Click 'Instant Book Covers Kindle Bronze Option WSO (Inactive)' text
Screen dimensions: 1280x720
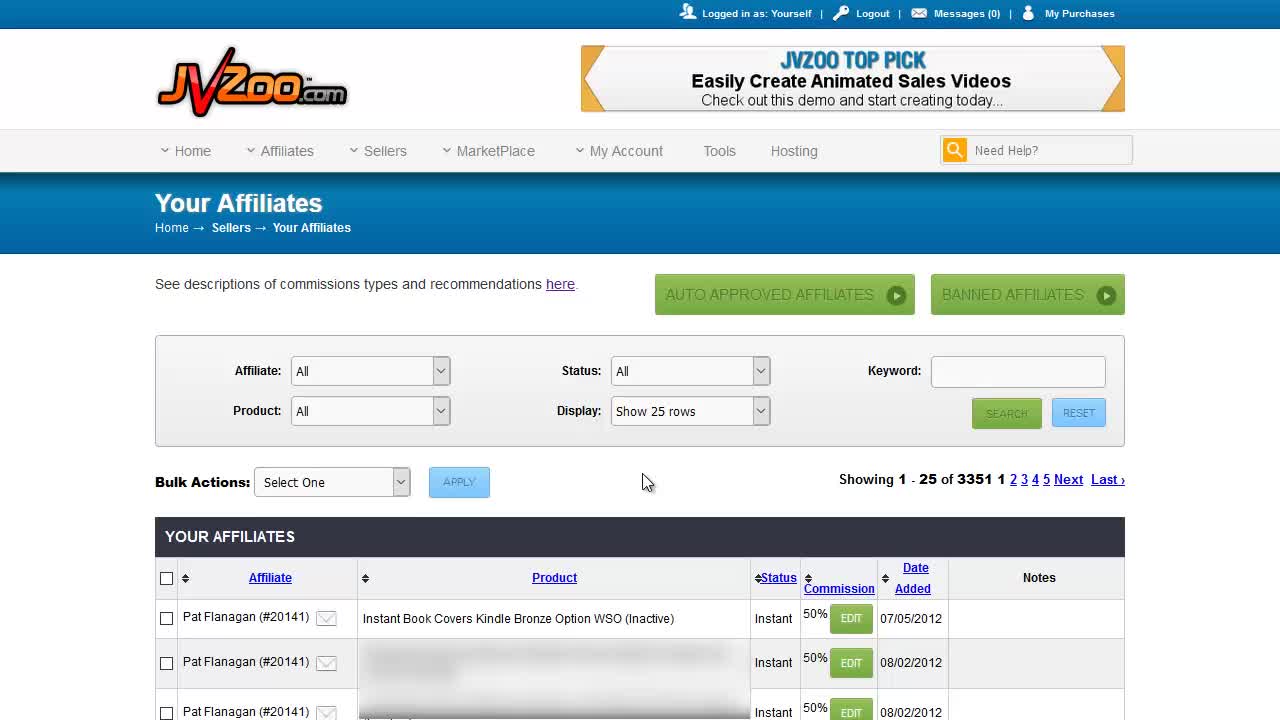tap(518, 619)
